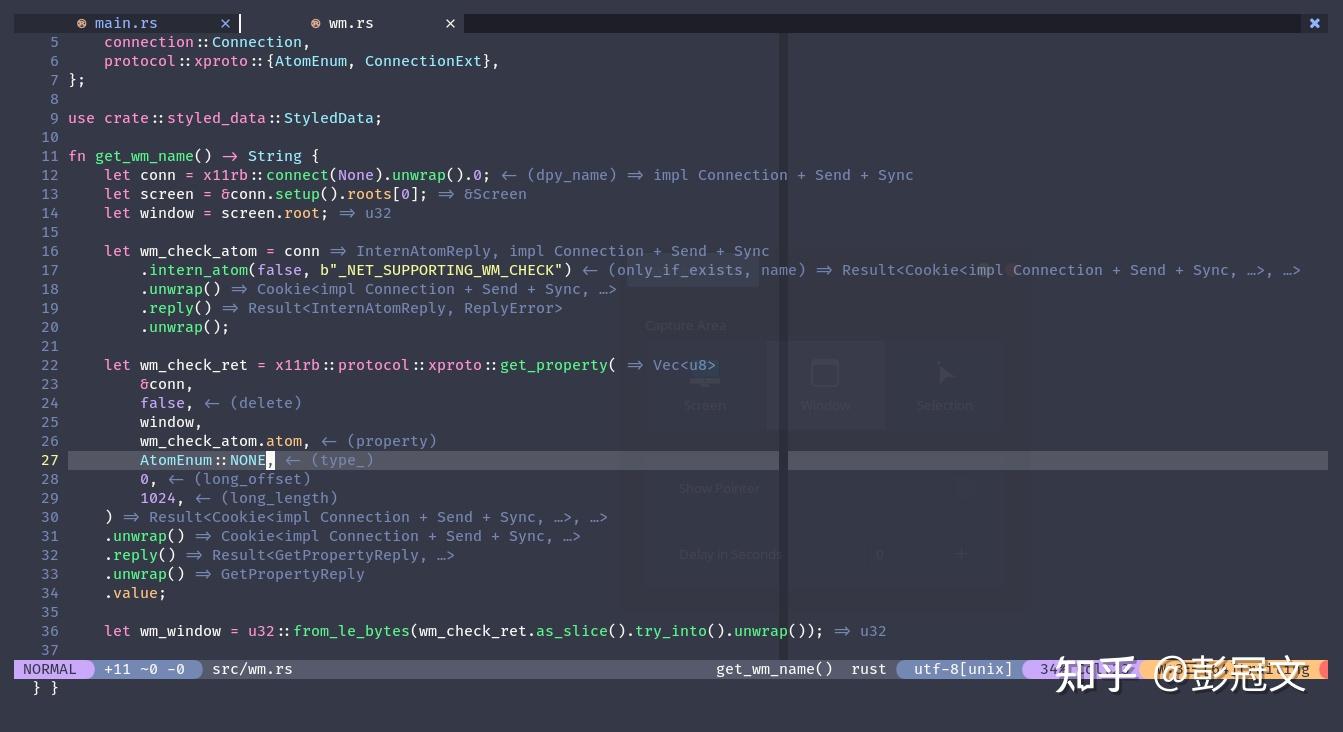
Task: Click the modified-file circle icon on wm.rs tab
Action: click(x=316, y=23)
